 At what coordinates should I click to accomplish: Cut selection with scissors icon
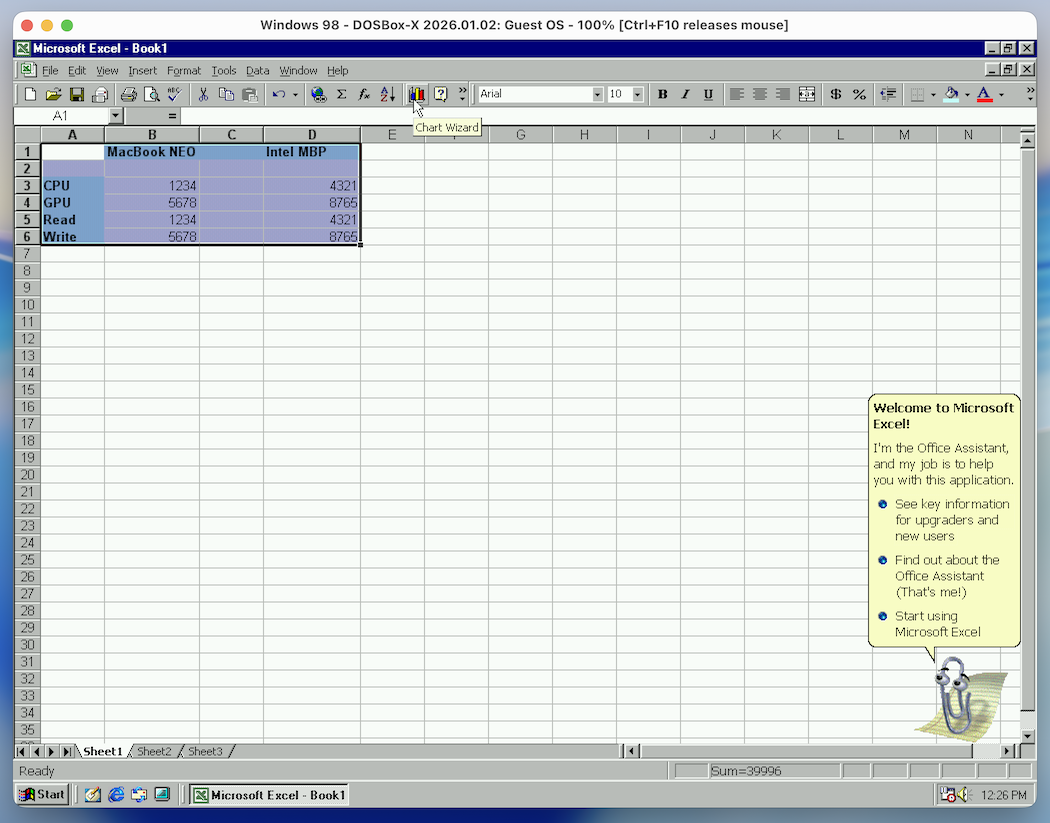tap(203, 94)
